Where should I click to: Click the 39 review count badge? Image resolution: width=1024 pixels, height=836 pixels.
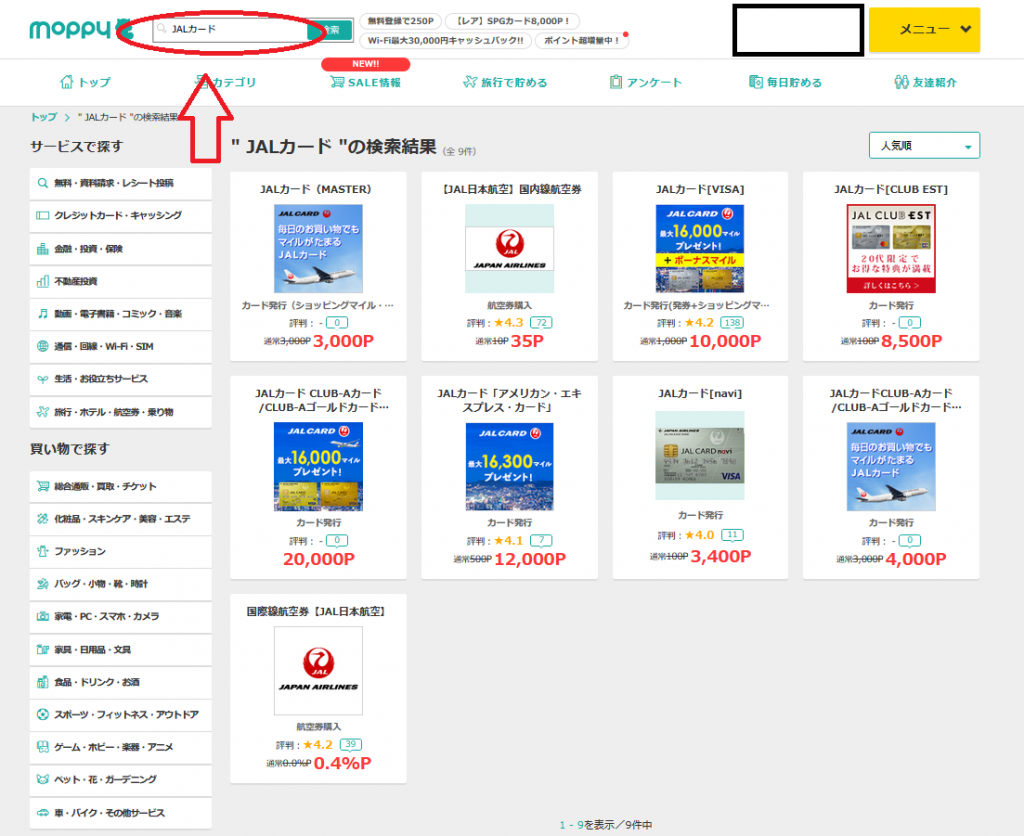tap(351, 745)
